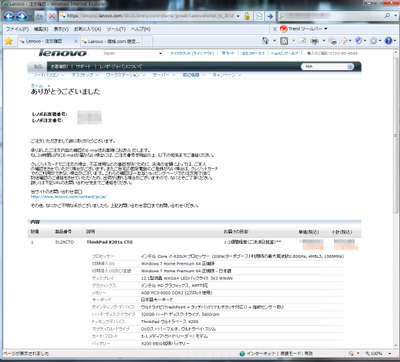Open the Home button dropdown arrow
This screenshot has height=362, width=400.
(274, 41)
